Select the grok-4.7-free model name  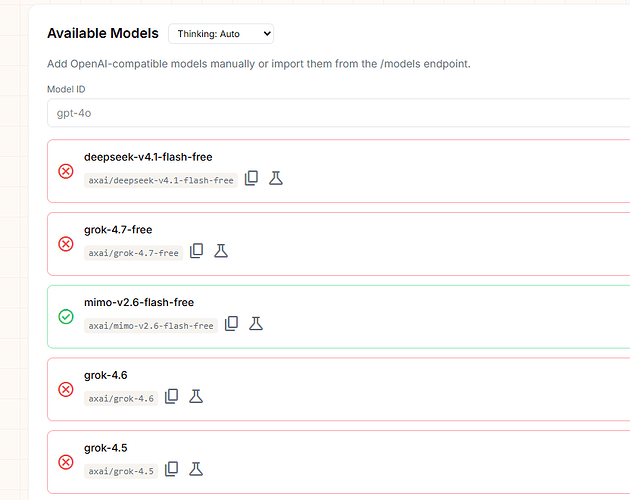pyautogui.click(x=118, y=230)
